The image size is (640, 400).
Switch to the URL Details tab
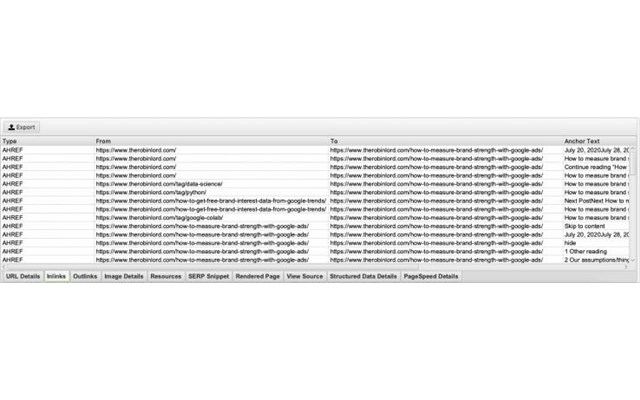pyautogui.click(x=23, y=276)
